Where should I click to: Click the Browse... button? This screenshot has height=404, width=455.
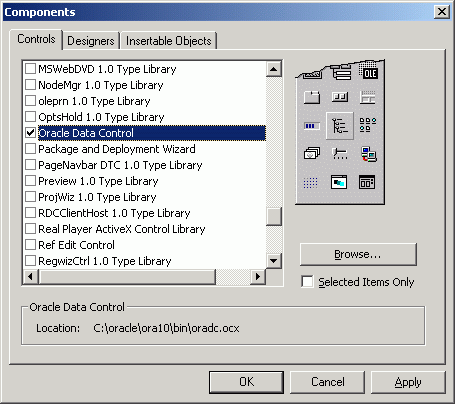click(x=358, y=254)
